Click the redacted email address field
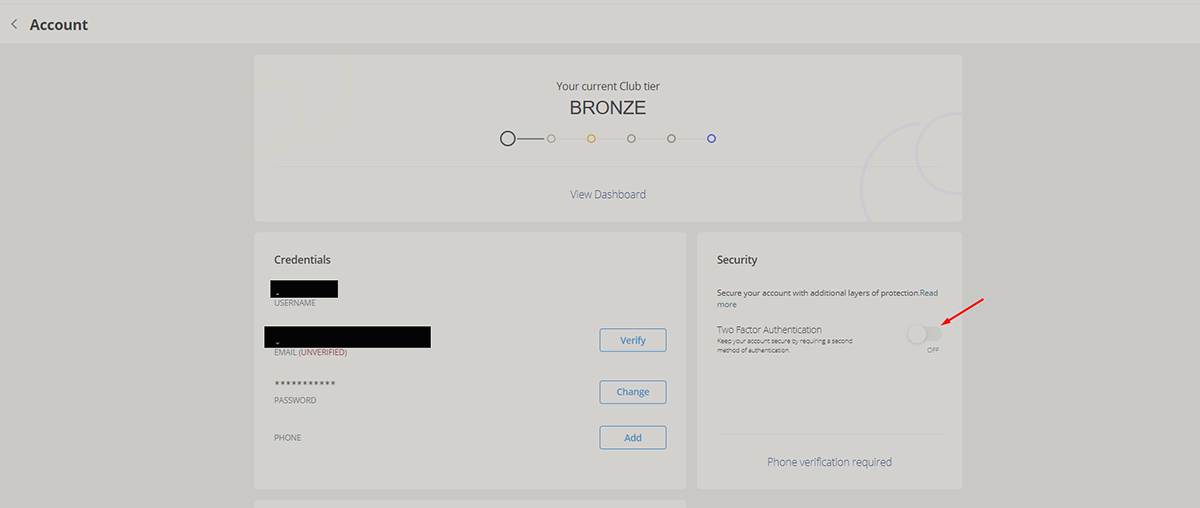This screenshot has height=508, width=1200. (348, 337)
